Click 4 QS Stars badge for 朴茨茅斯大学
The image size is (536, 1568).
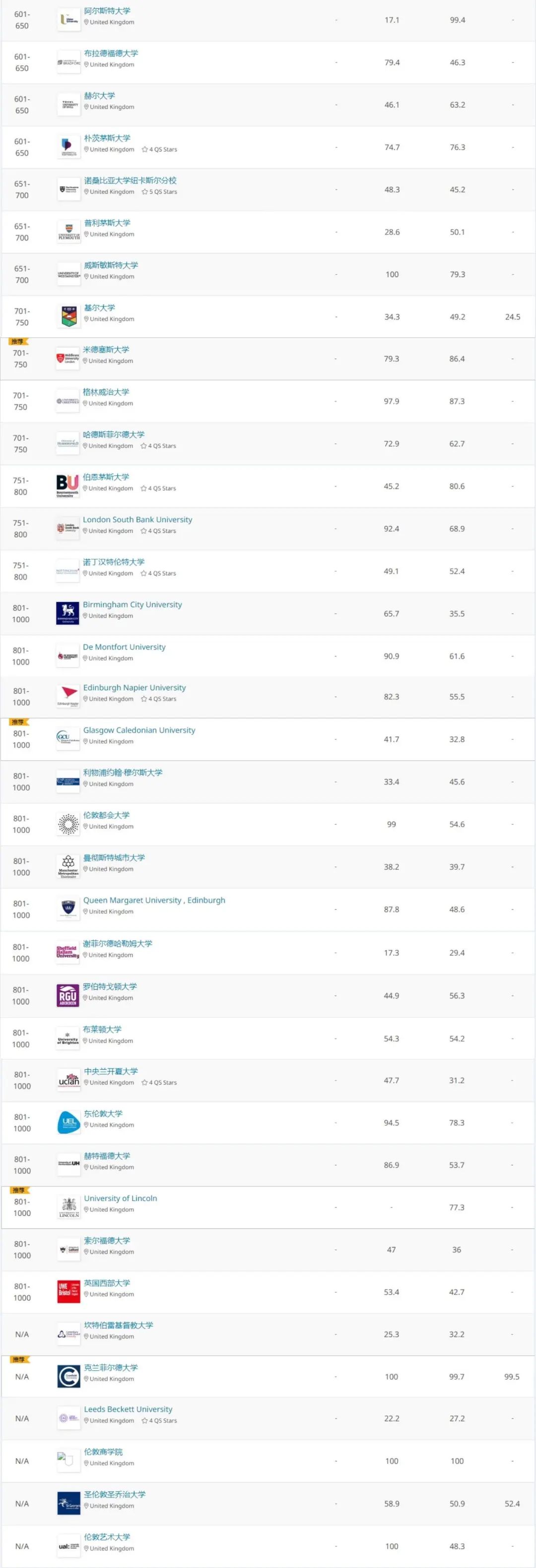(x=159, y=149)
